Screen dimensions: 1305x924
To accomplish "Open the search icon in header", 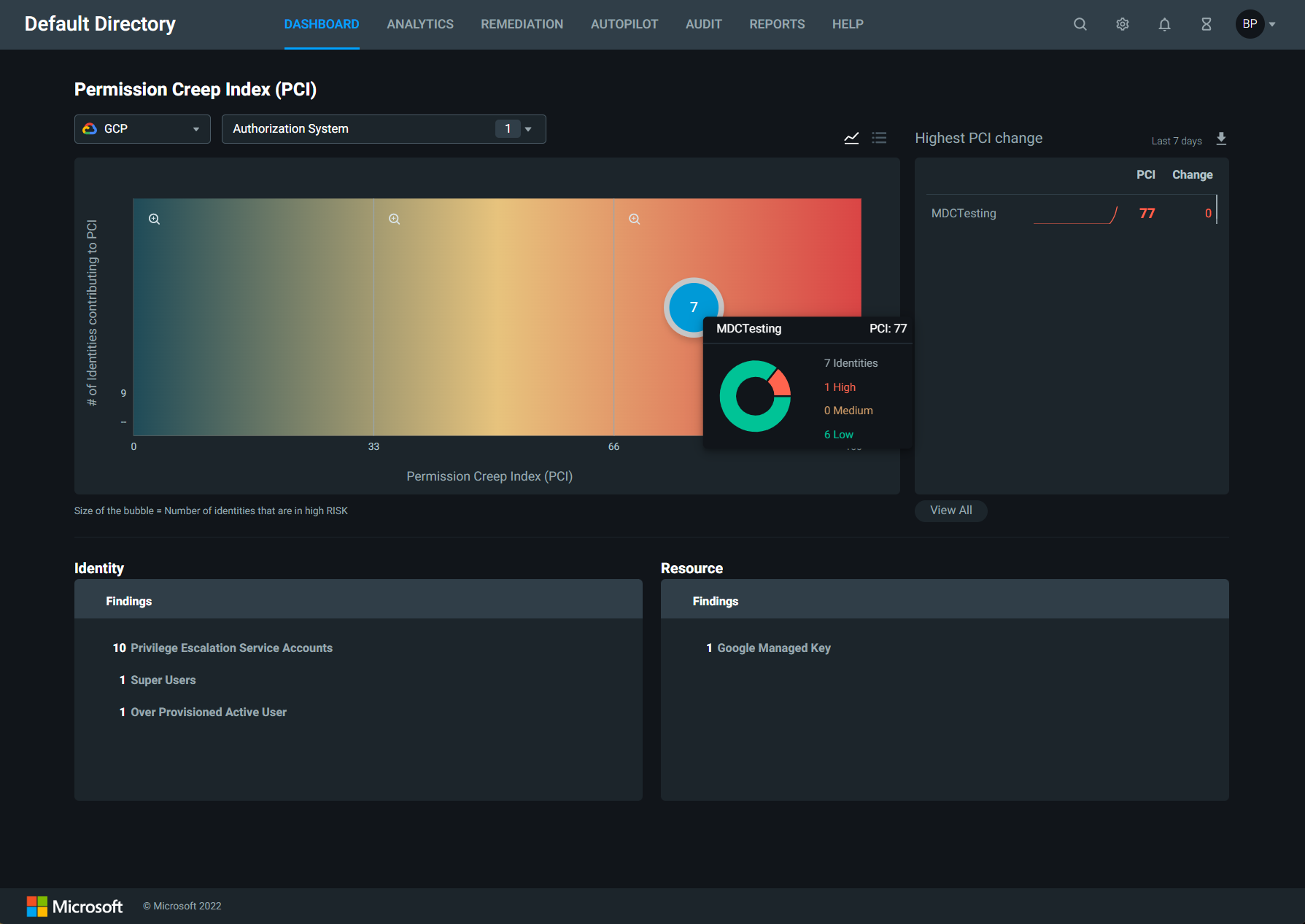I will 1080,24.
